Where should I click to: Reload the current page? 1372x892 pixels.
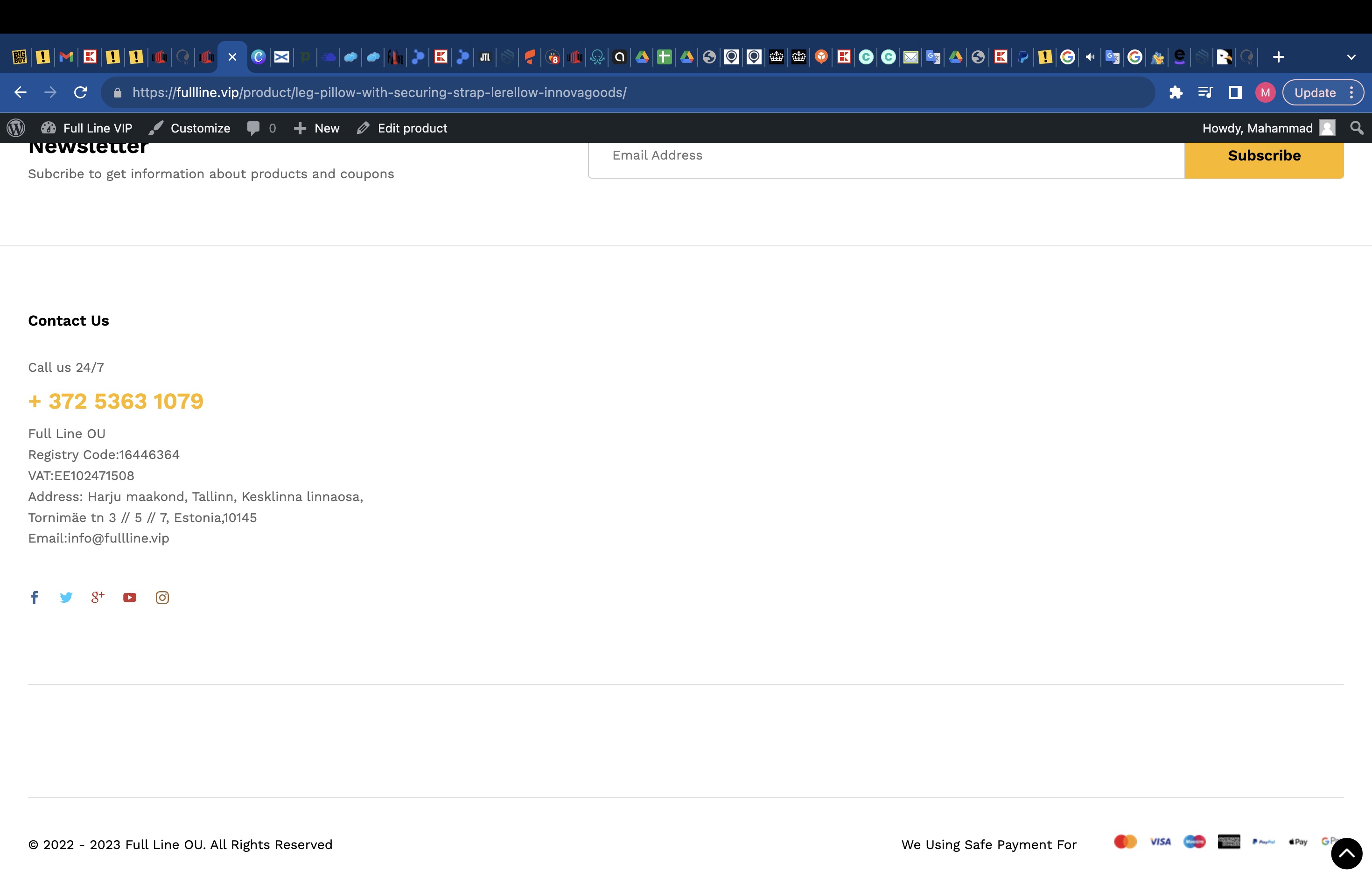coord(80,92)
